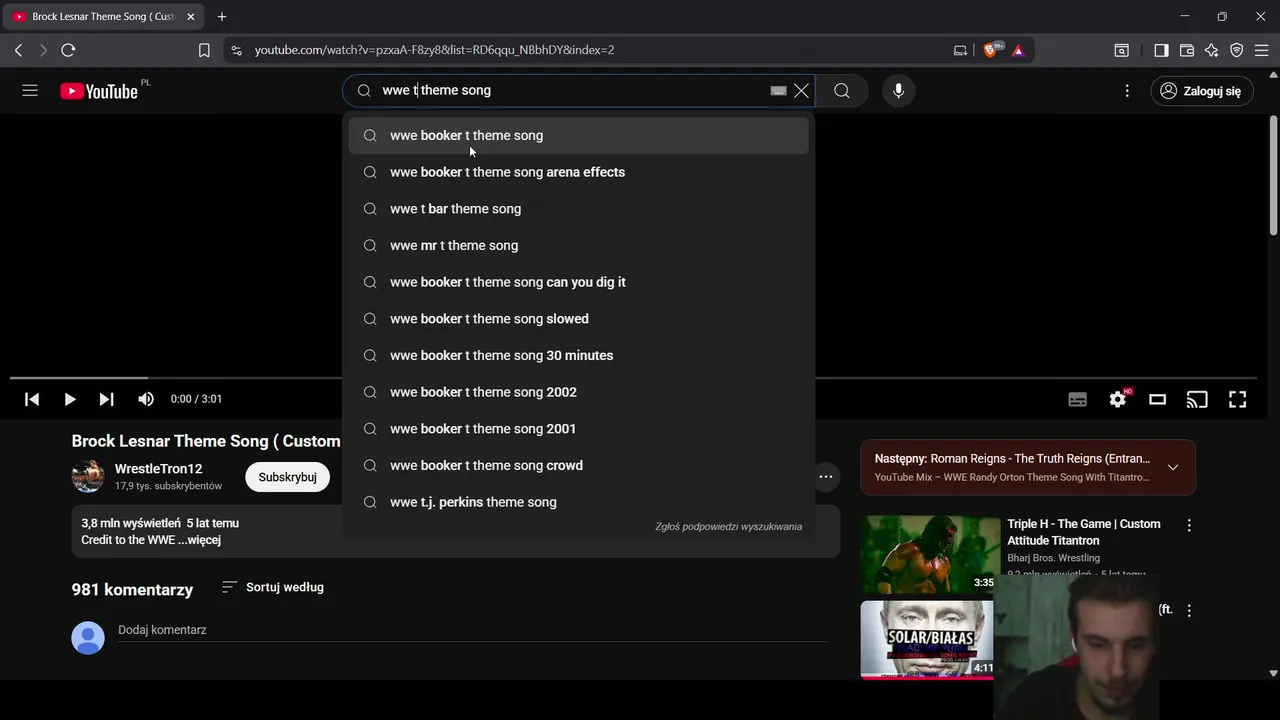Open WrestleTron12 channel avatar

pos(88,476)
